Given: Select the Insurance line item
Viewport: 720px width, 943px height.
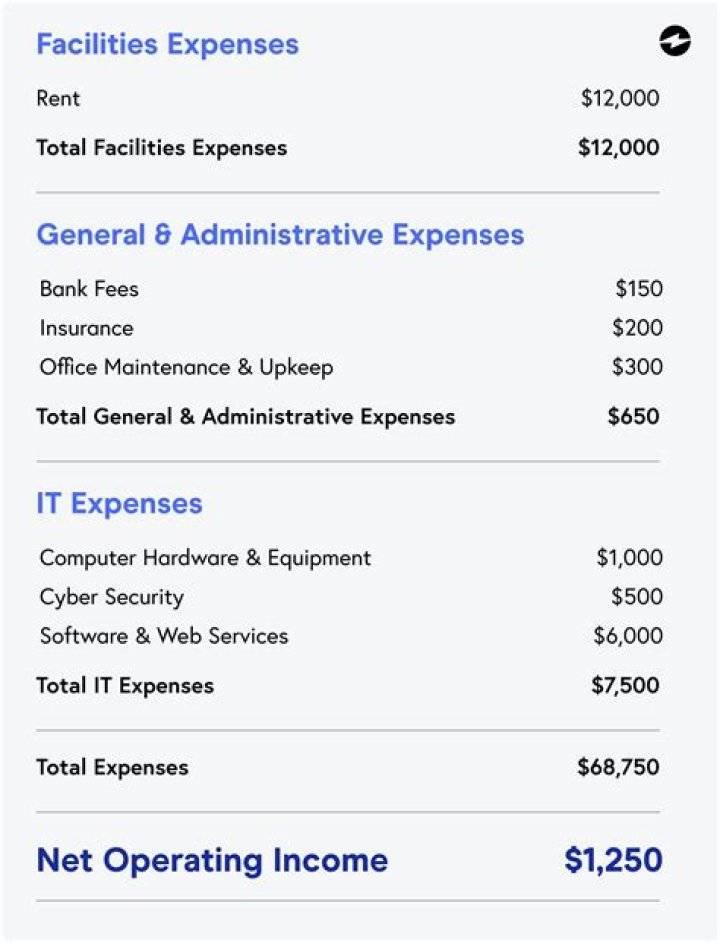Looking at the screenshot, I should [x=86, y=328].
